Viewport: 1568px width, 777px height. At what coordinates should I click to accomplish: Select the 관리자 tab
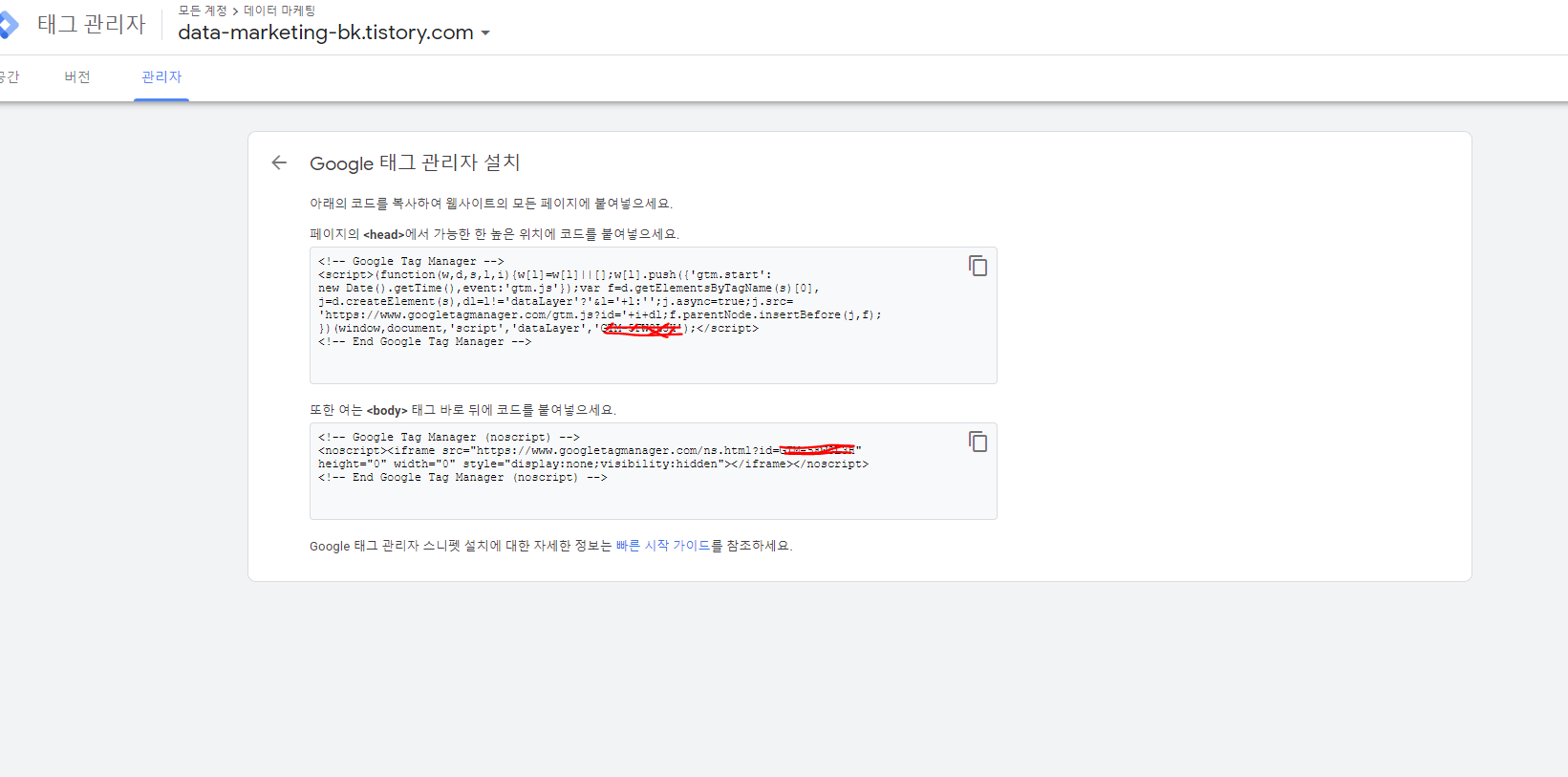tap(161, 77)
